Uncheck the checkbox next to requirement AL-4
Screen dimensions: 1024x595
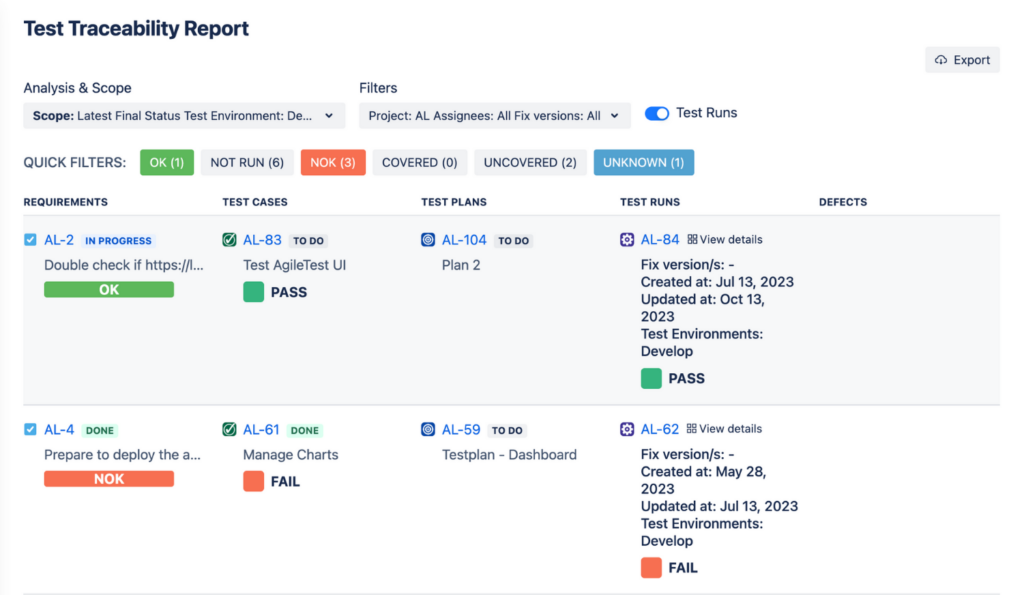[29, 429]
